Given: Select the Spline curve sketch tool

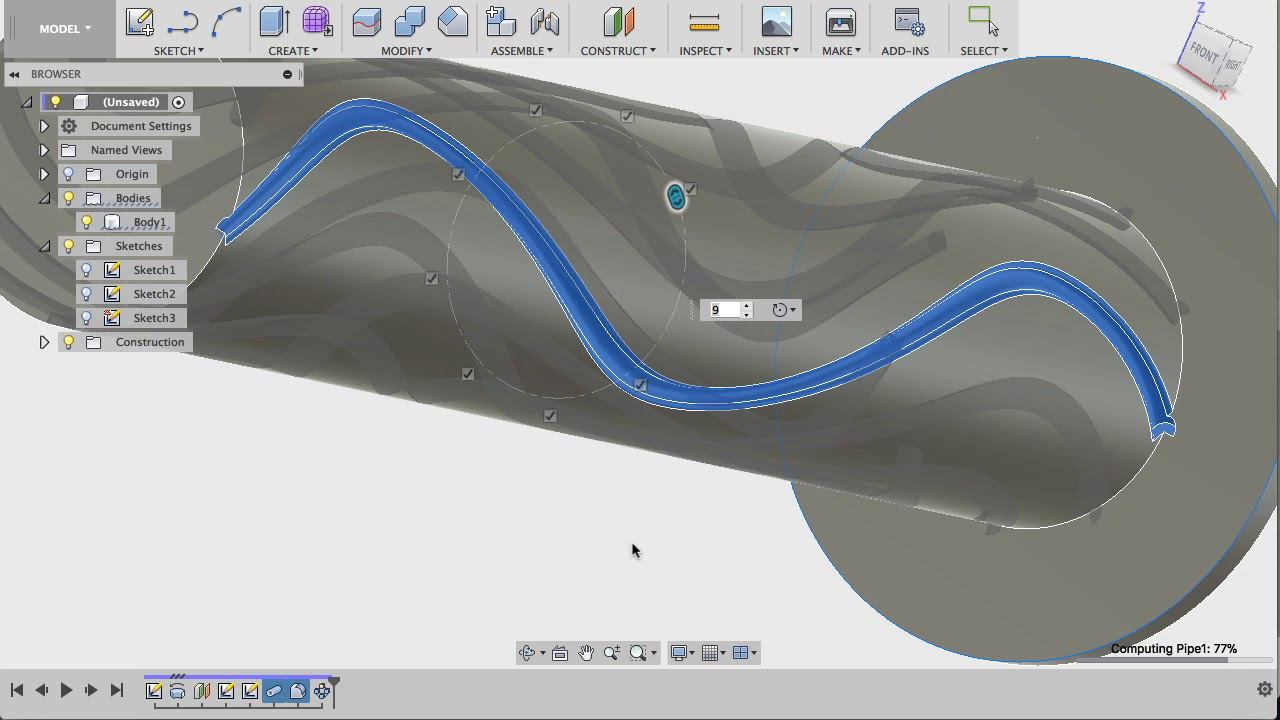Looking at the screenshot, I should point(227,22).
